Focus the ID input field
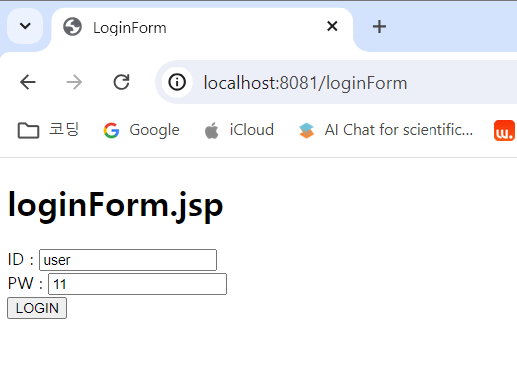Screen dimensions: 517x379 [x=128, y=260]
